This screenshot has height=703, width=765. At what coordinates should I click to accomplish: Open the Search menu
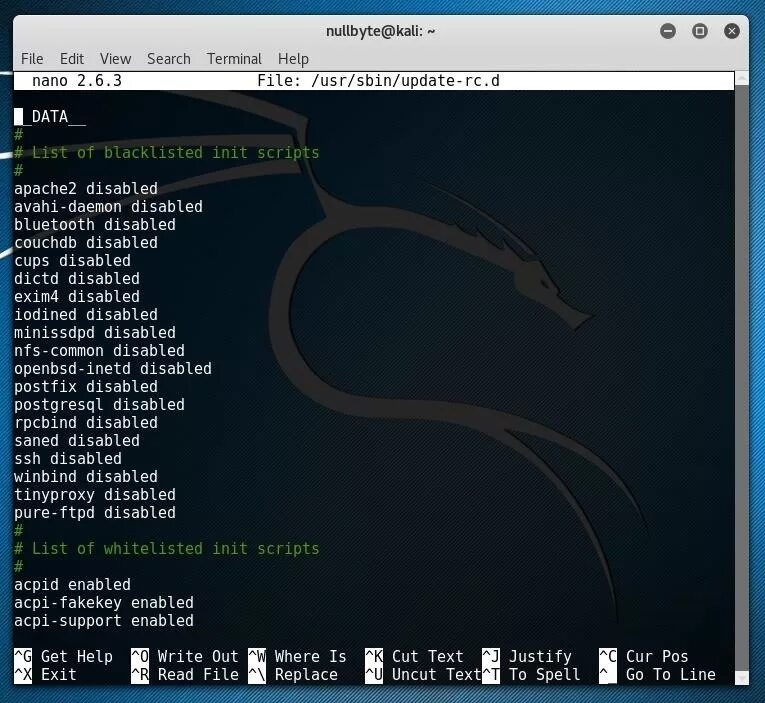pyautogui.click(x=169, y=59)
